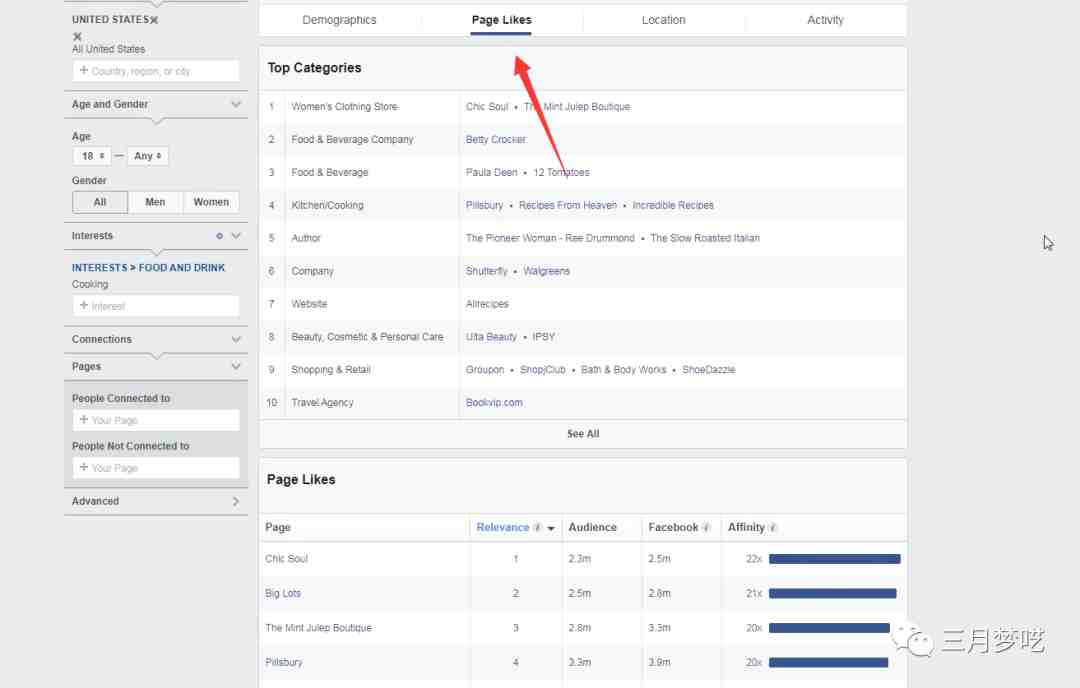Click See All under Top Categories
The image size is (1080, 688).
click(583, 434)
